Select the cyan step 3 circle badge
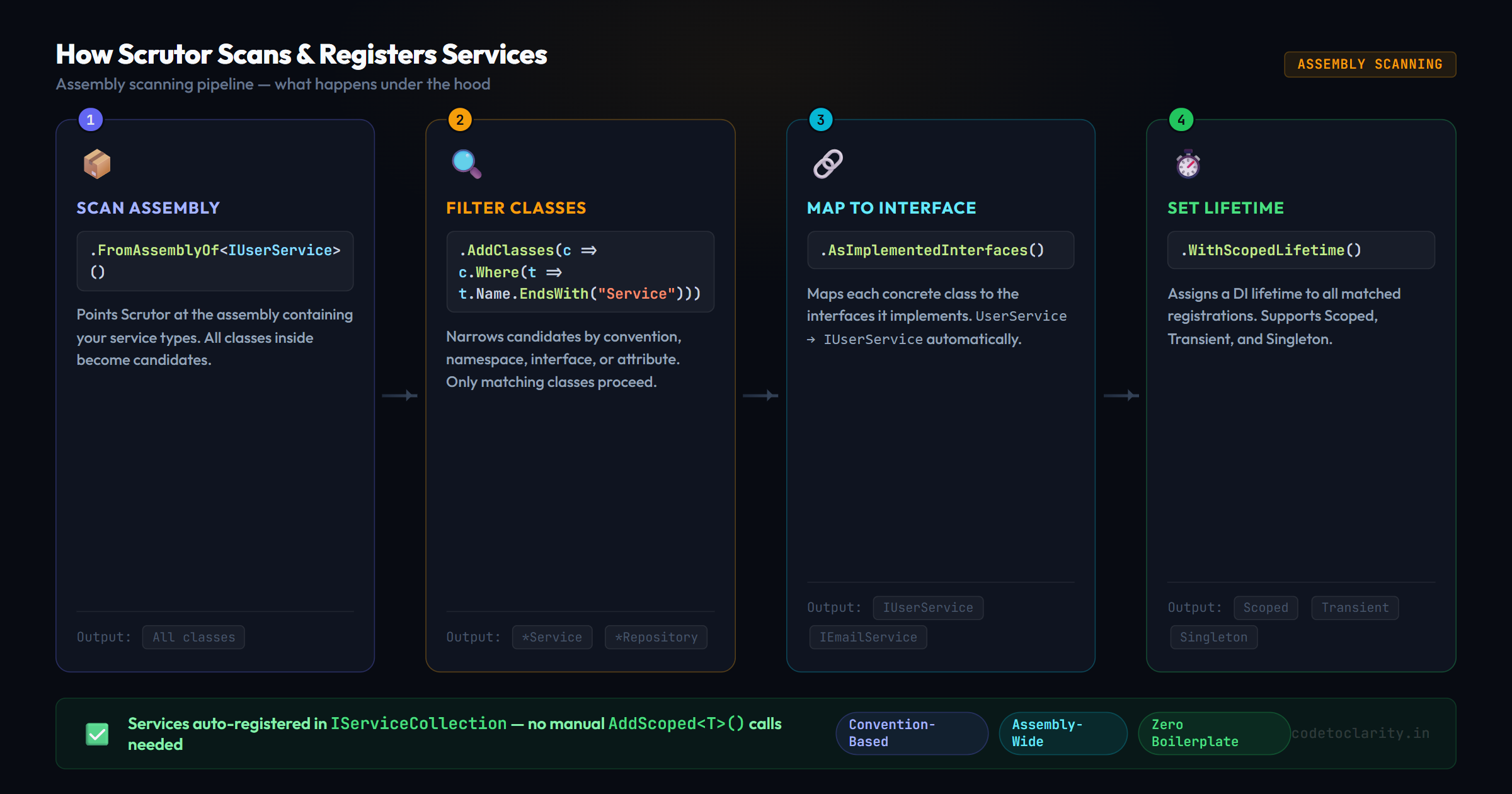1512x794 pixels. (x=820, y=118)
